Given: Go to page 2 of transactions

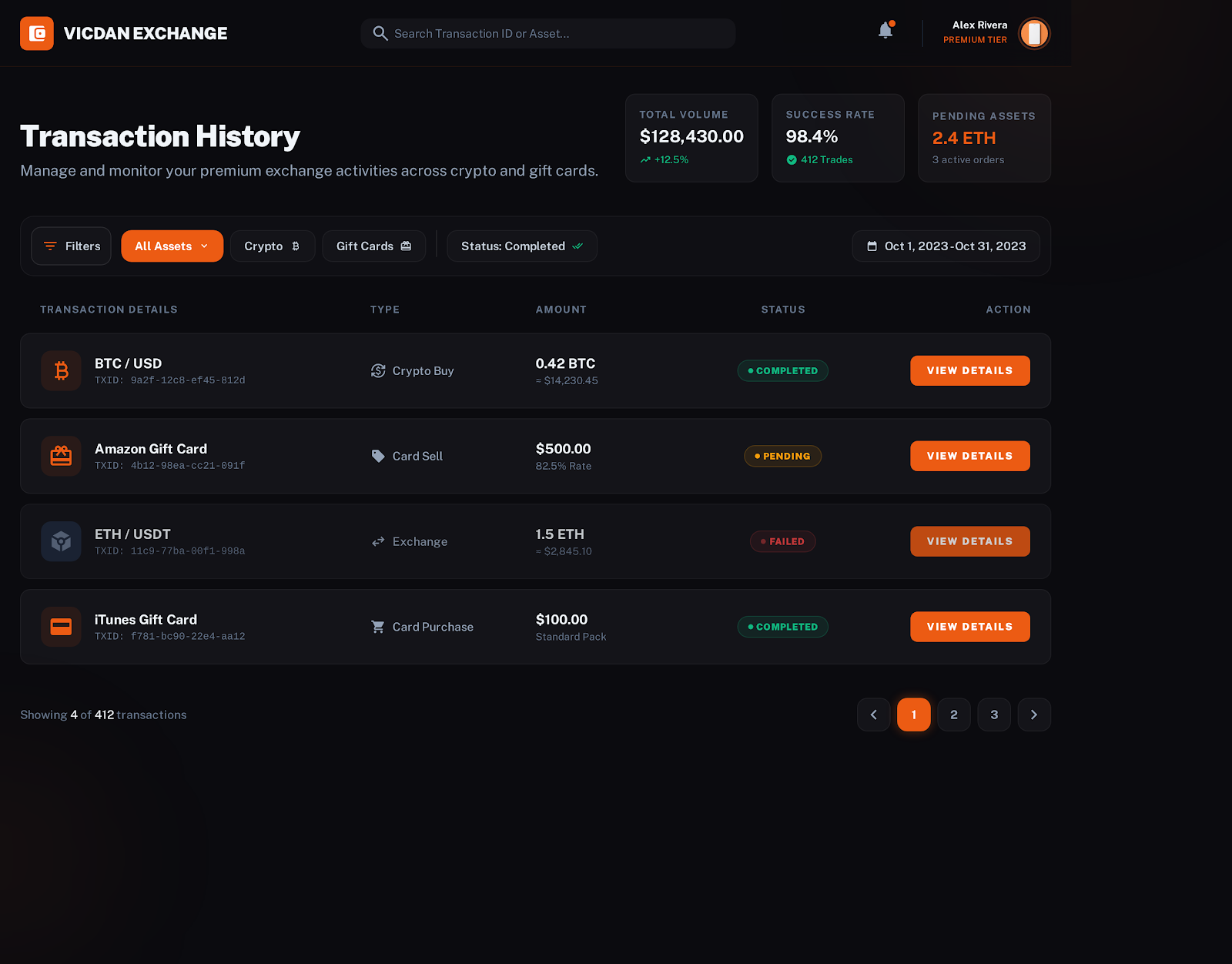Looking at the screenshot, I should click(954, 715).
